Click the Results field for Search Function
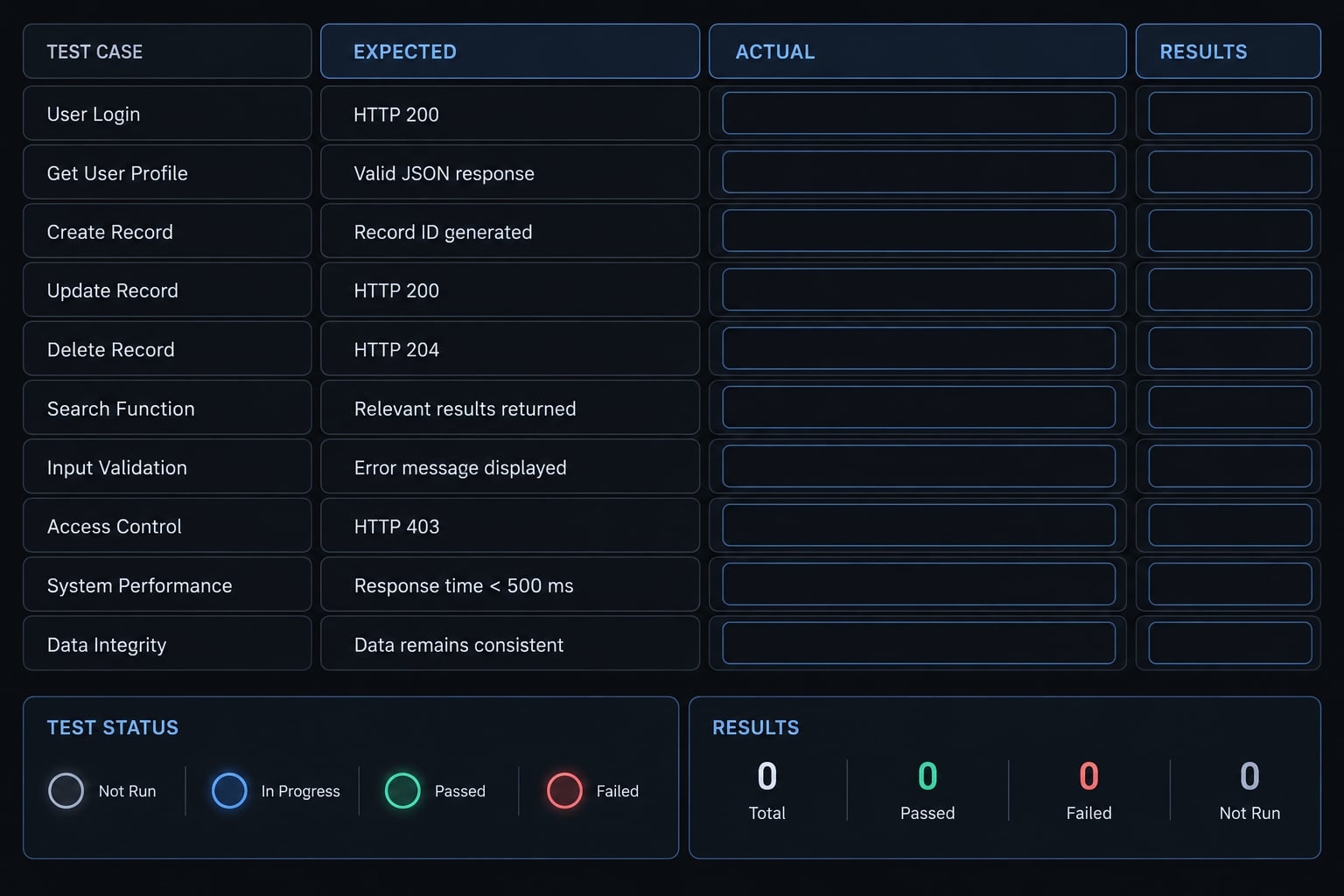This screenshot has width=1344, height=896. [1229, 407]
